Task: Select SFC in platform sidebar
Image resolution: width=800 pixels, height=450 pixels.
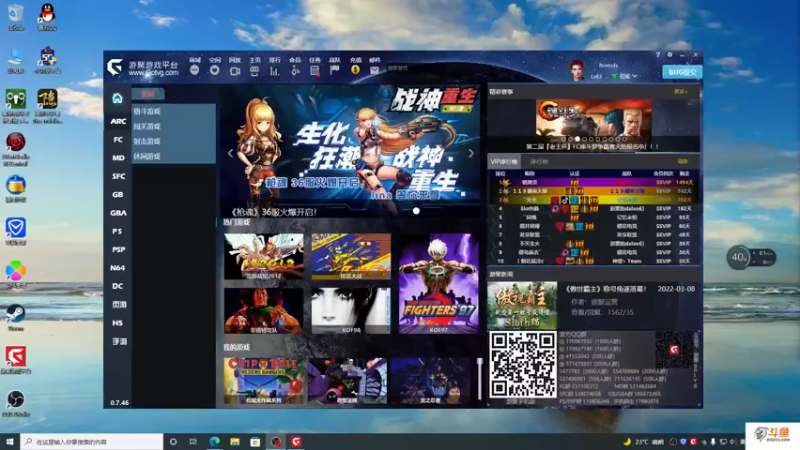Action: 118,177
